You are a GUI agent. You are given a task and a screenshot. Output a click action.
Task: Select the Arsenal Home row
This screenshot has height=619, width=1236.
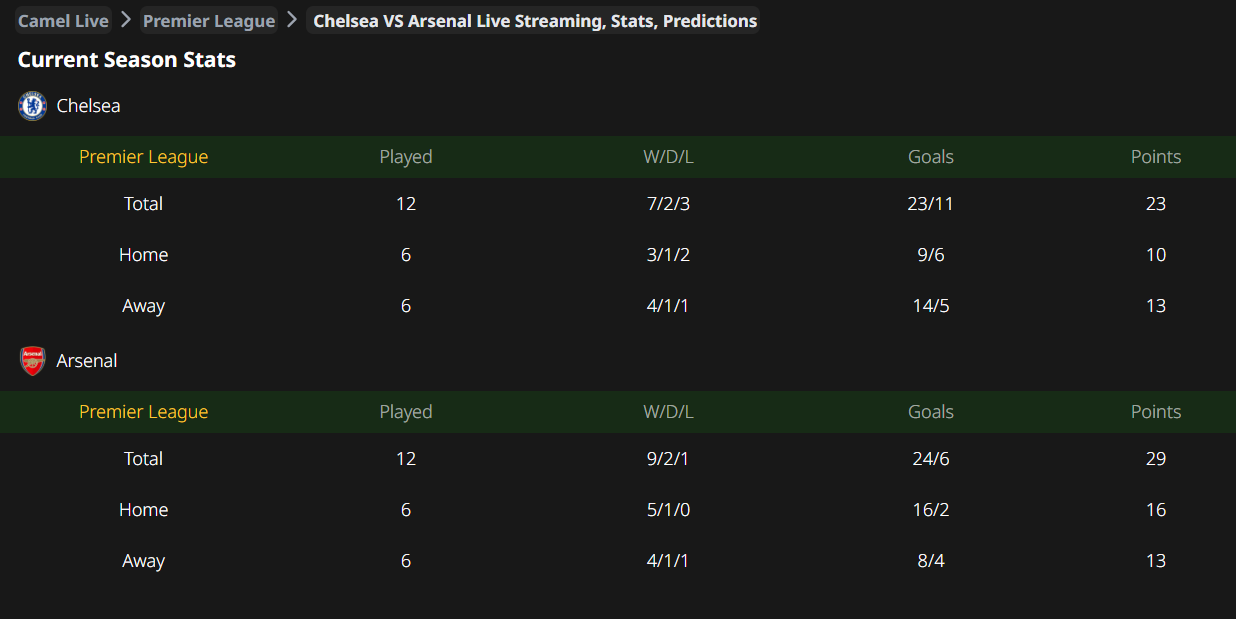tap(143, 510)
